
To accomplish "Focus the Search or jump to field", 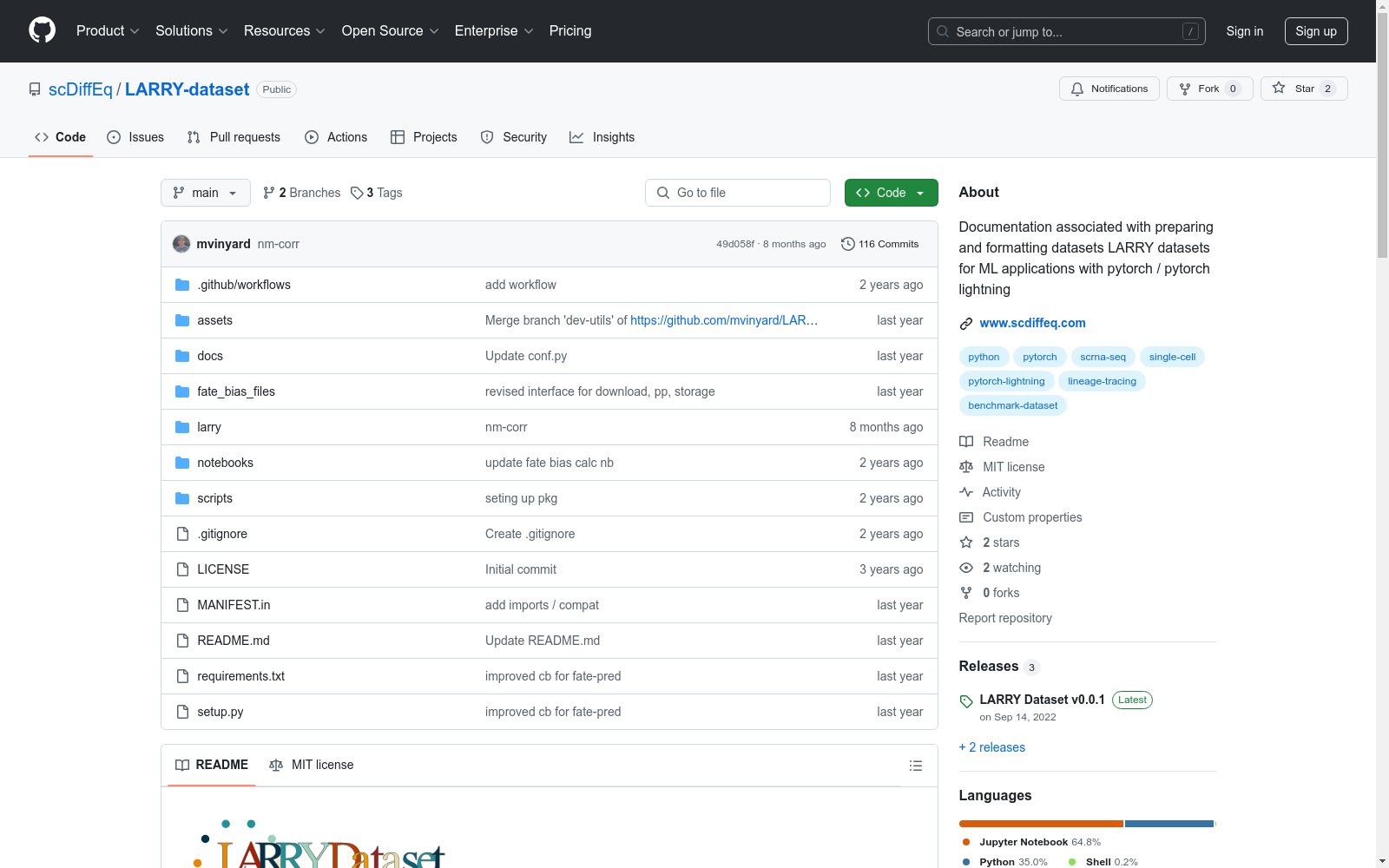I will point(1067,31).
